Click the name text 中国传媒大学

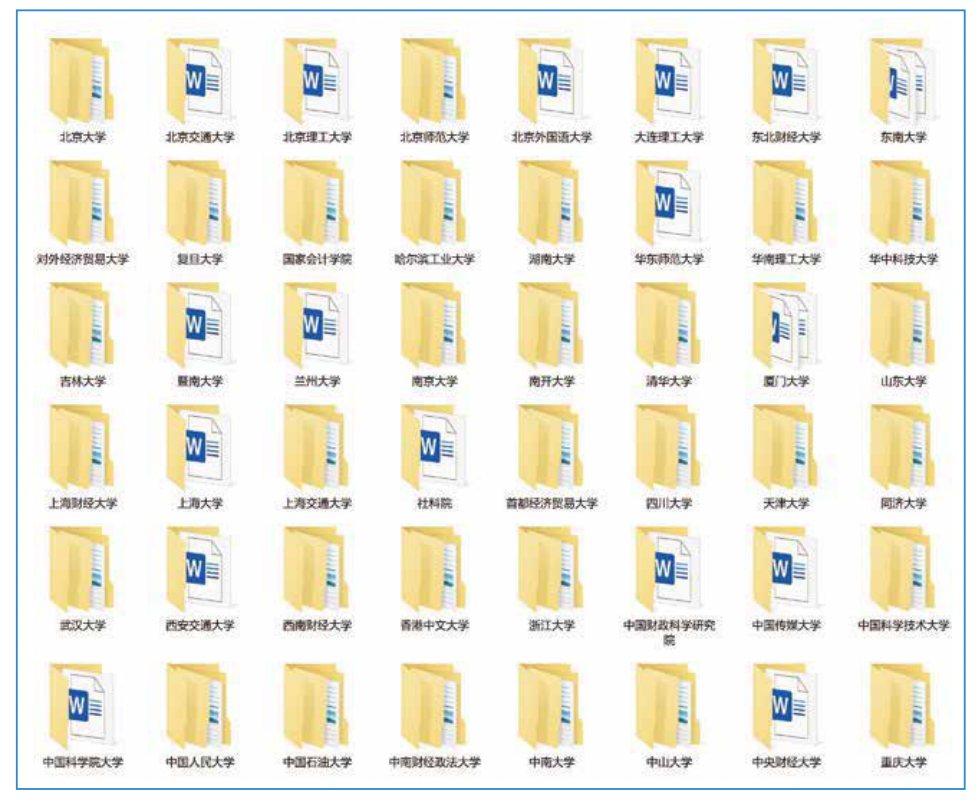(x=786, y=625)
